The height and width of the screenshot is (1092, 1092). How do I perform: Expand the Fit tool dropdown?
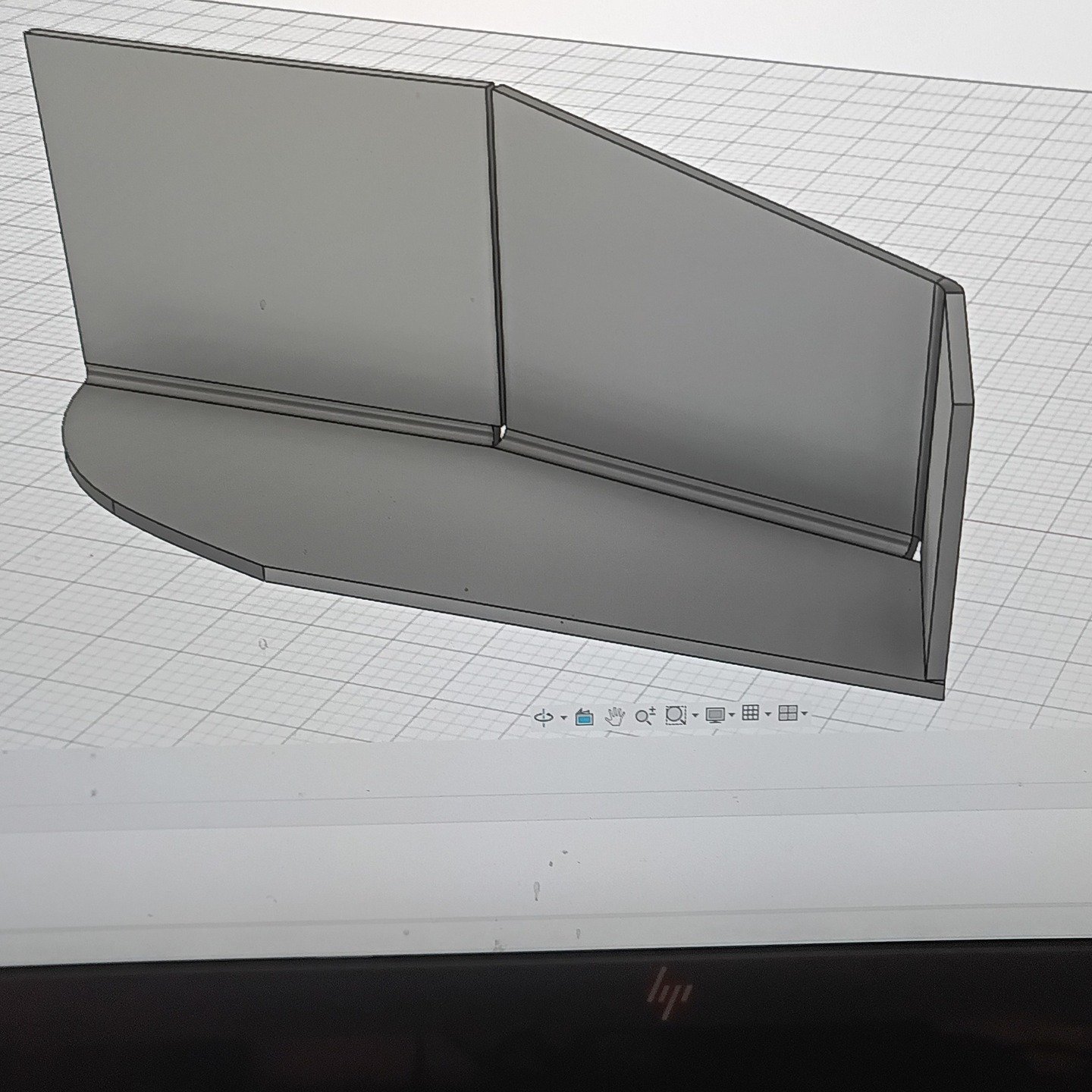(x=695, y=715)
